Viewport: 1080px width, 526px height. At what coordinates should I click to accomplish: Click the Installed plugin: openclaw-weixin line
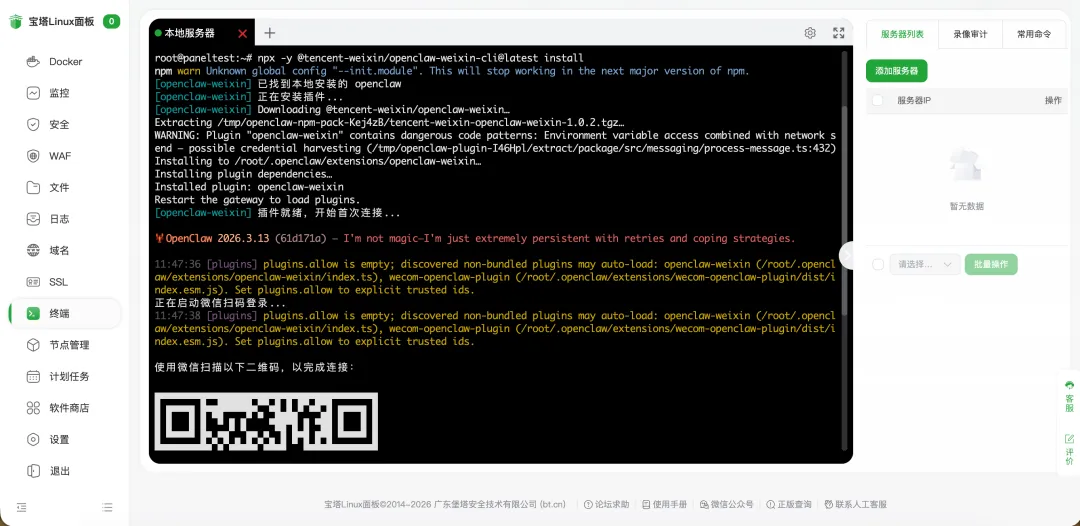(x=249, y=187)
